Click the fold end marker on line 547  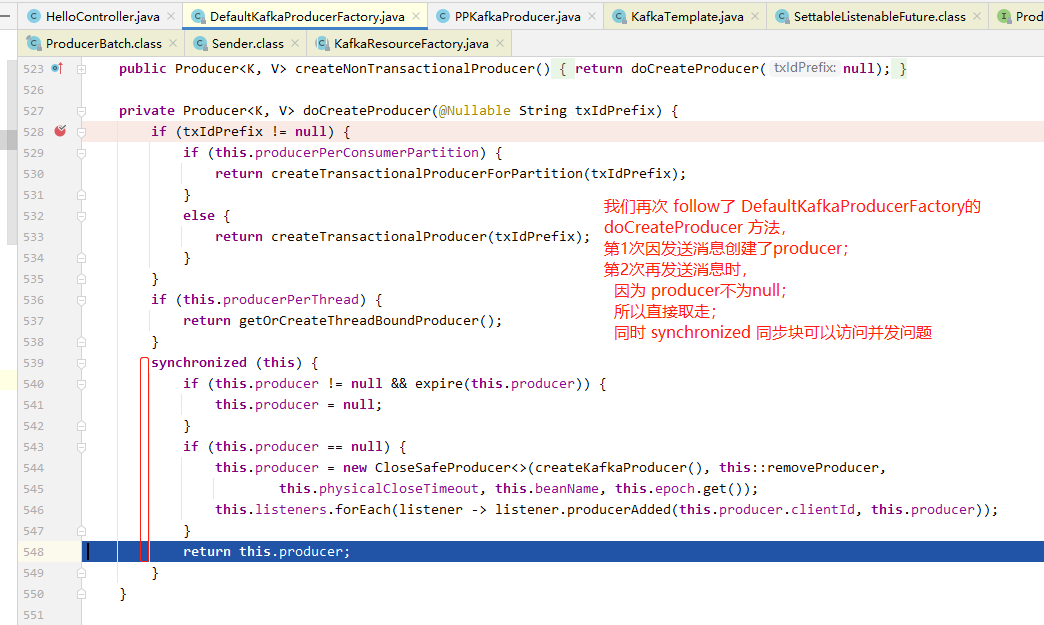(81, 531)
